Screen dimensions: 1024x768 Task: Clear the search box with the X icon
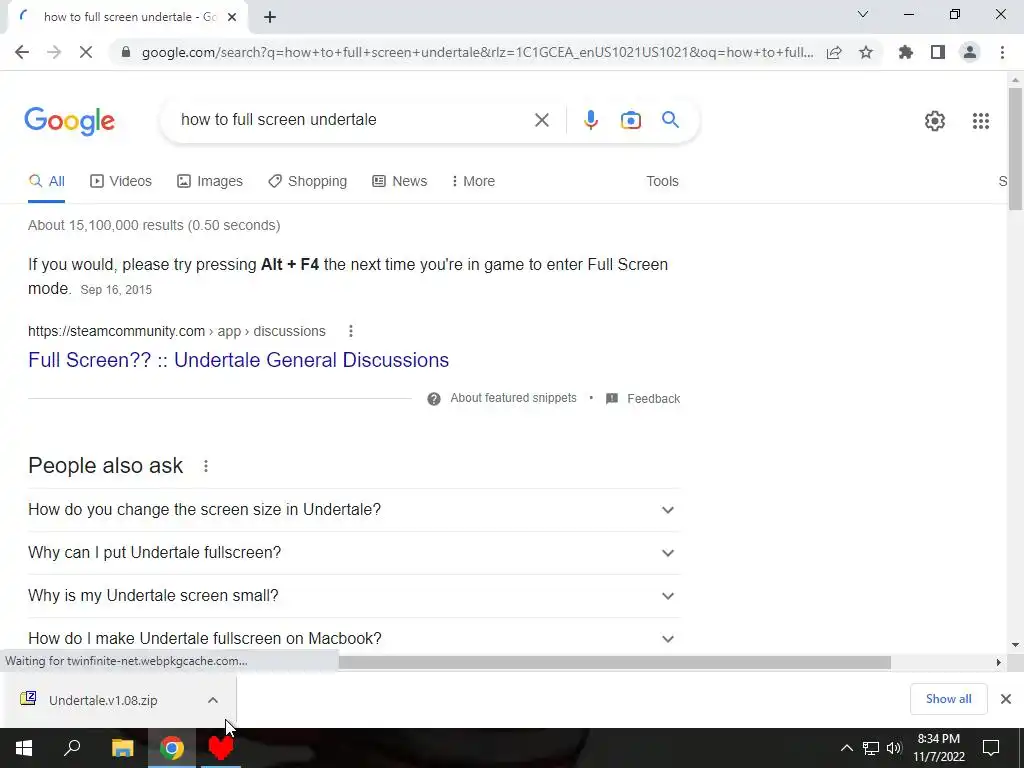tap(541, 120)
